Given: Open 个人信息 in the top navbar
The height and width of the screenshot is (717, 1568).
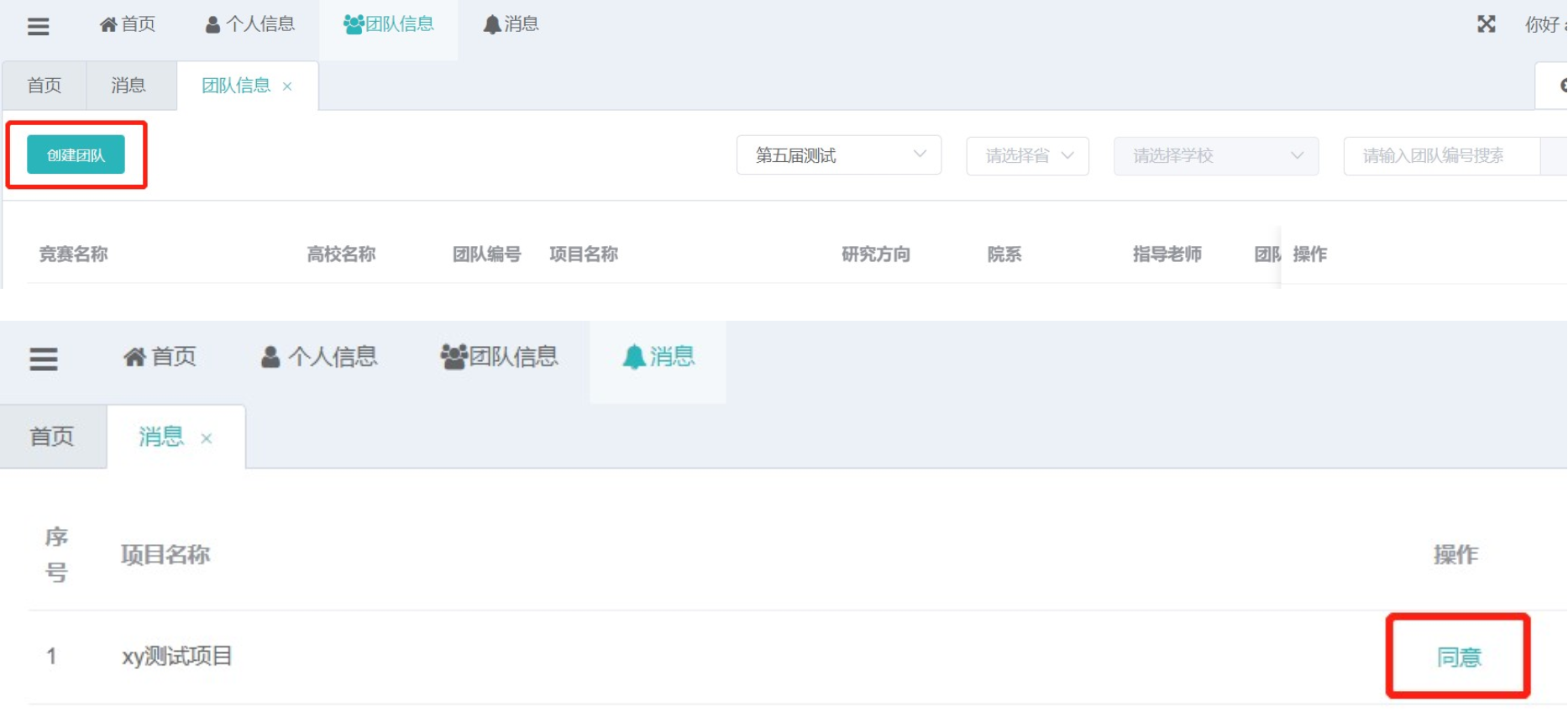Looking at the screenshot, I should coord(250,24).
